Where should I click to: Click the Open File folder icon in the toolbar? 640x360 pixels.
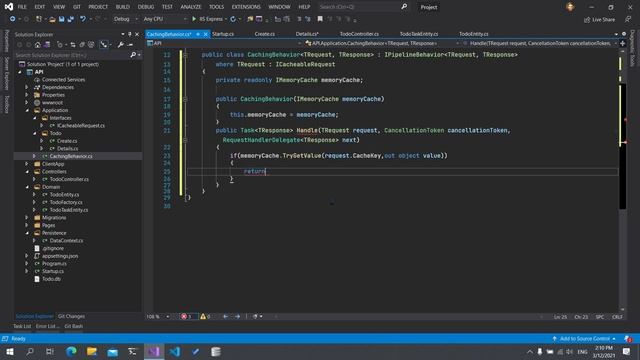[x=52, y=19]
